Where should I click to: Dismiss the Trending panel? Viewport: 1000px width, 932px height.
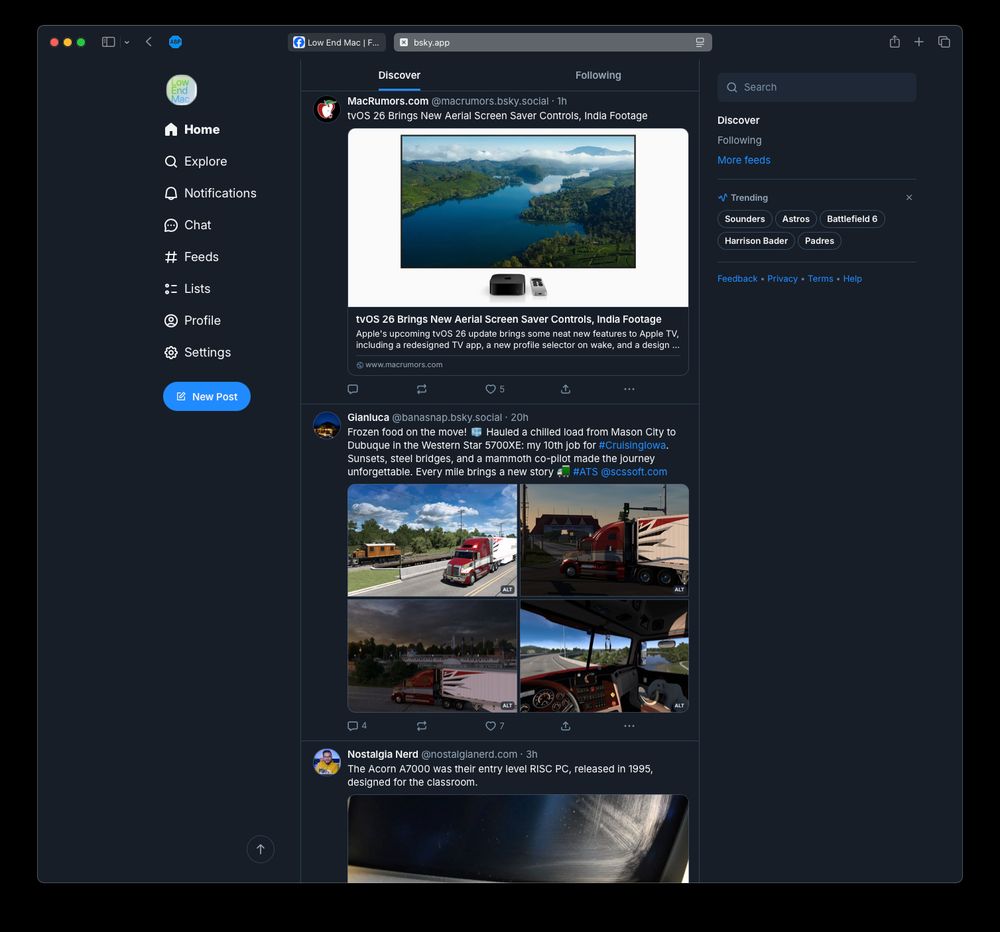click(x=909, y=198)
